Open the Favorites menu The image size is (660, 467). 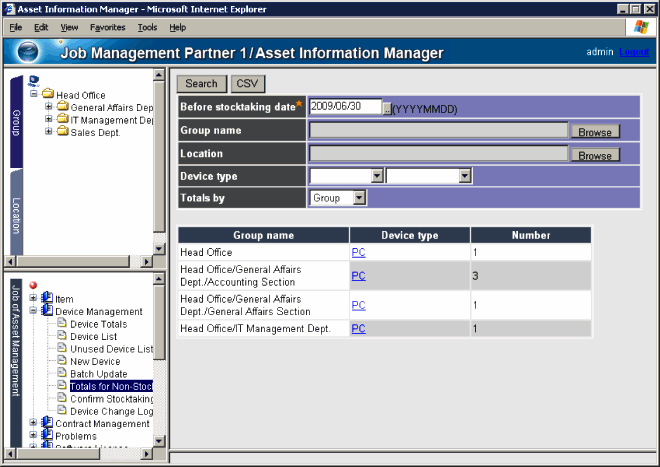pos(108,27)
